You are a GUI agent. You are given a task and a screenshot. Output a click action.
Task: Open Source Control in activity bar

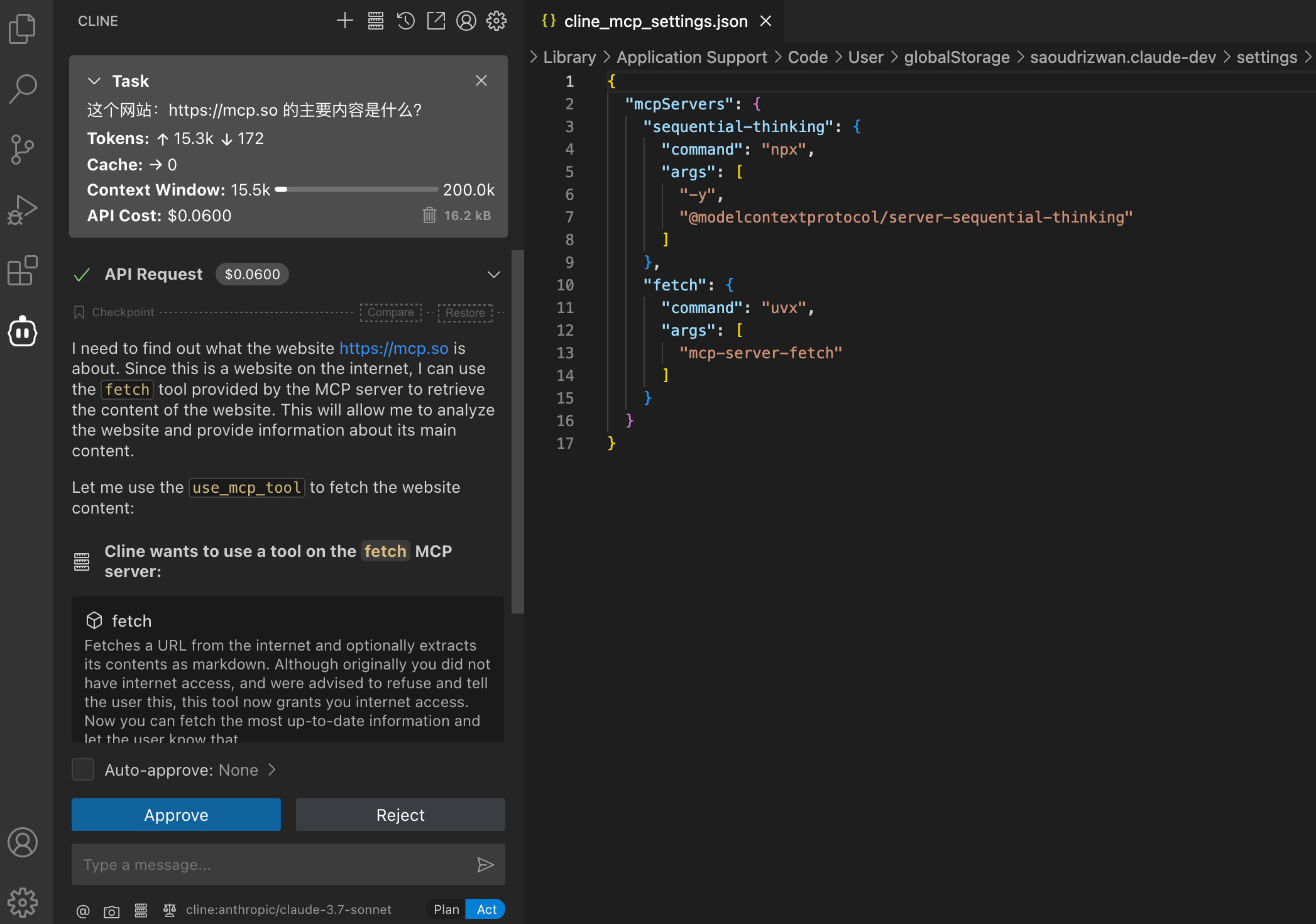(23, 150)
